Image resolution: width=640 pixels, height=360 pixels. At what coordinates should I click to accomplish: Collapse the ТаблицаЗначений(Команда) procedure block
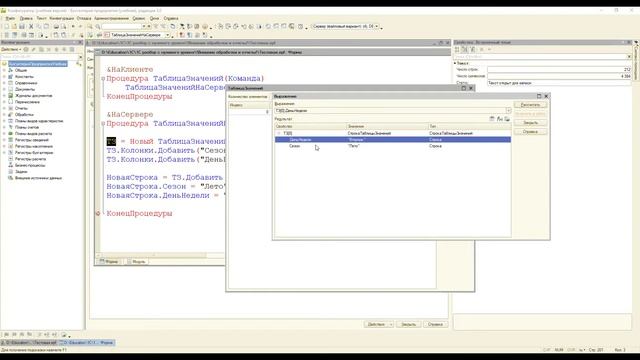click(x=103, y=78)
